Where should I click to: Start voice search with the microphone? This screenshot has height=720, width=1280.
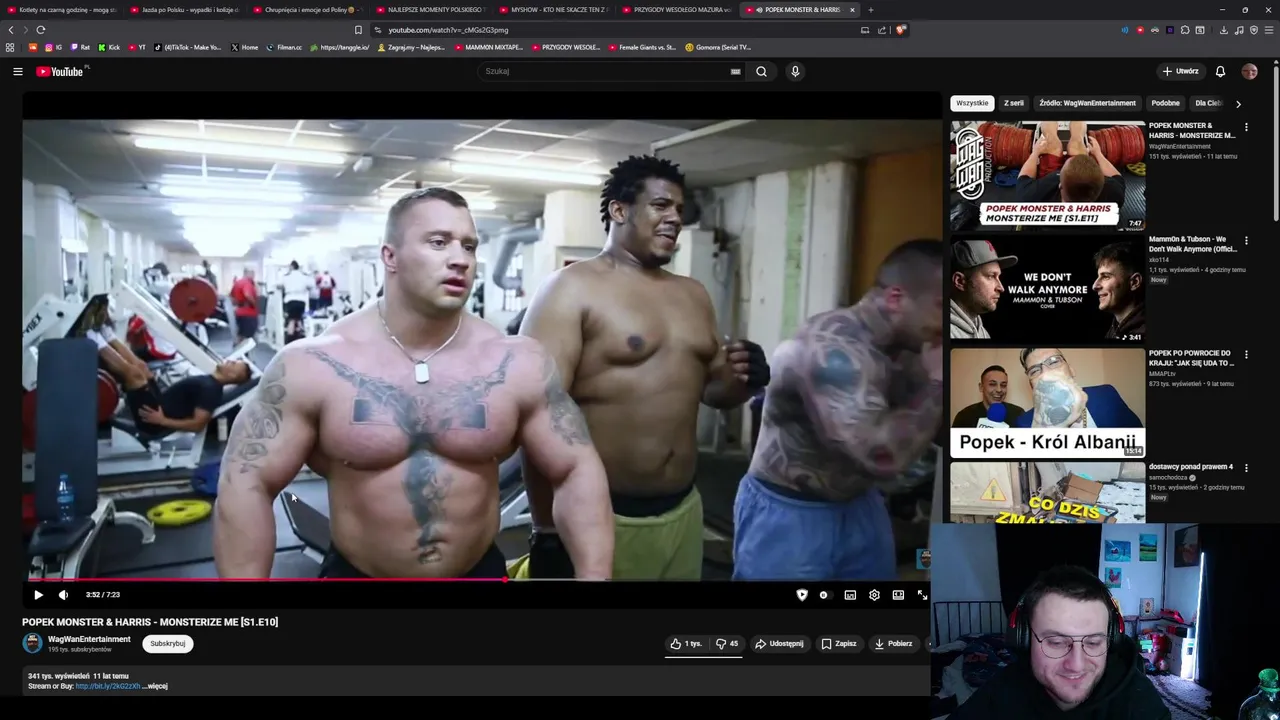(x=795, y=71)
